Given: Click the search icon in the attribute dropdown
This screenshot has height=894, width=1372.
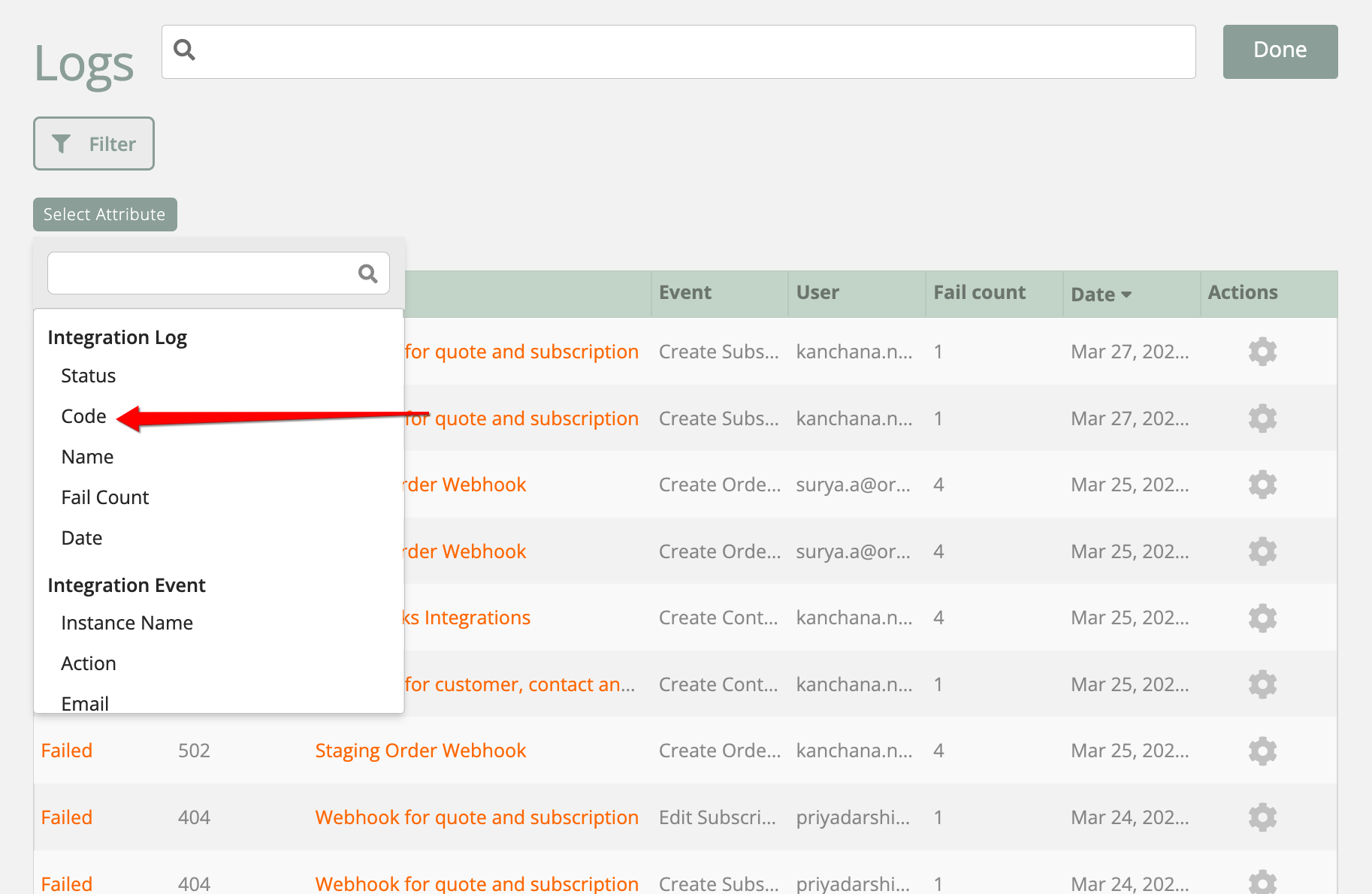Looking at the screenshot, I should (x=367, y=273).
